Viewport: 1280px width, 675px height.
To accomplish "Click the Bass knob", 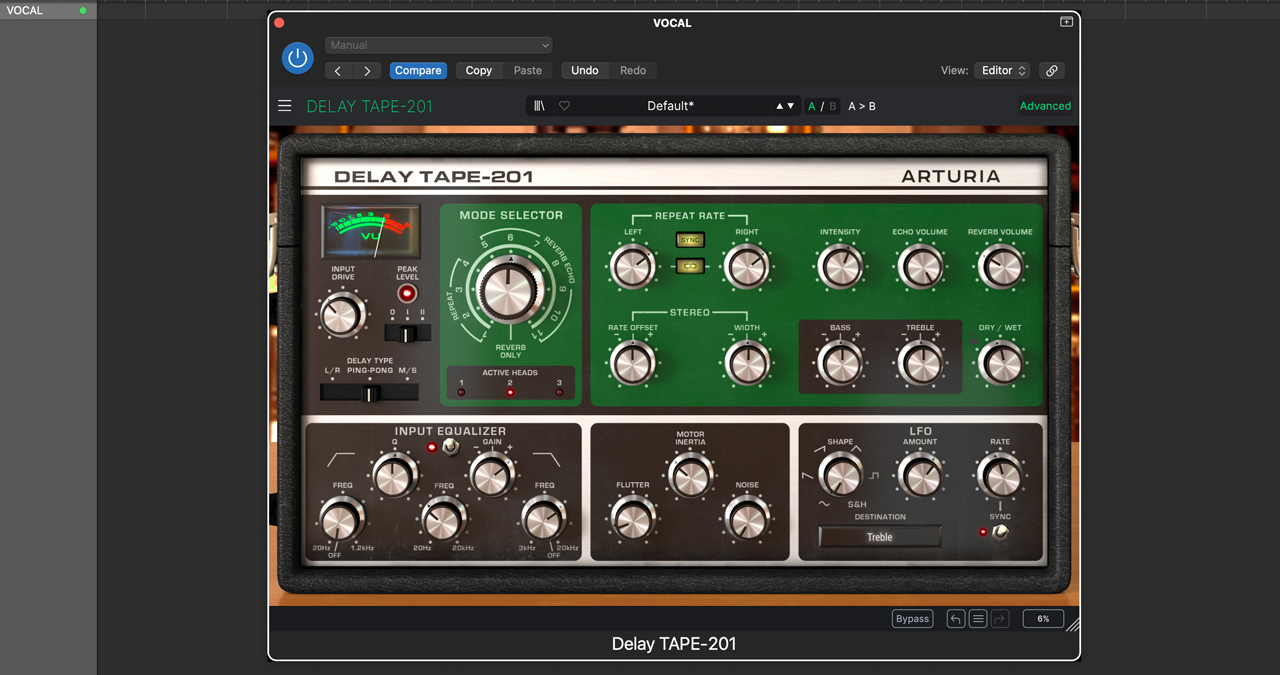I will (x=840, y=363).
